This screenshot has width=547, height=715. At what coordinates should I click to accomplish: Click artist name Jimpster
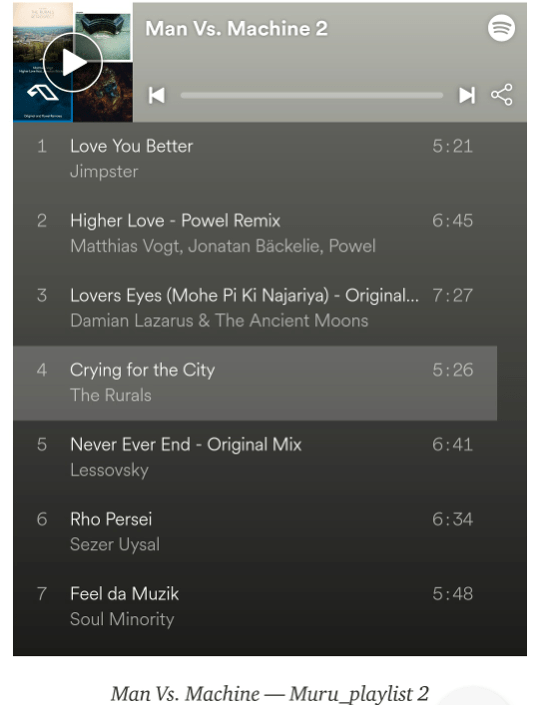[104, 172]
